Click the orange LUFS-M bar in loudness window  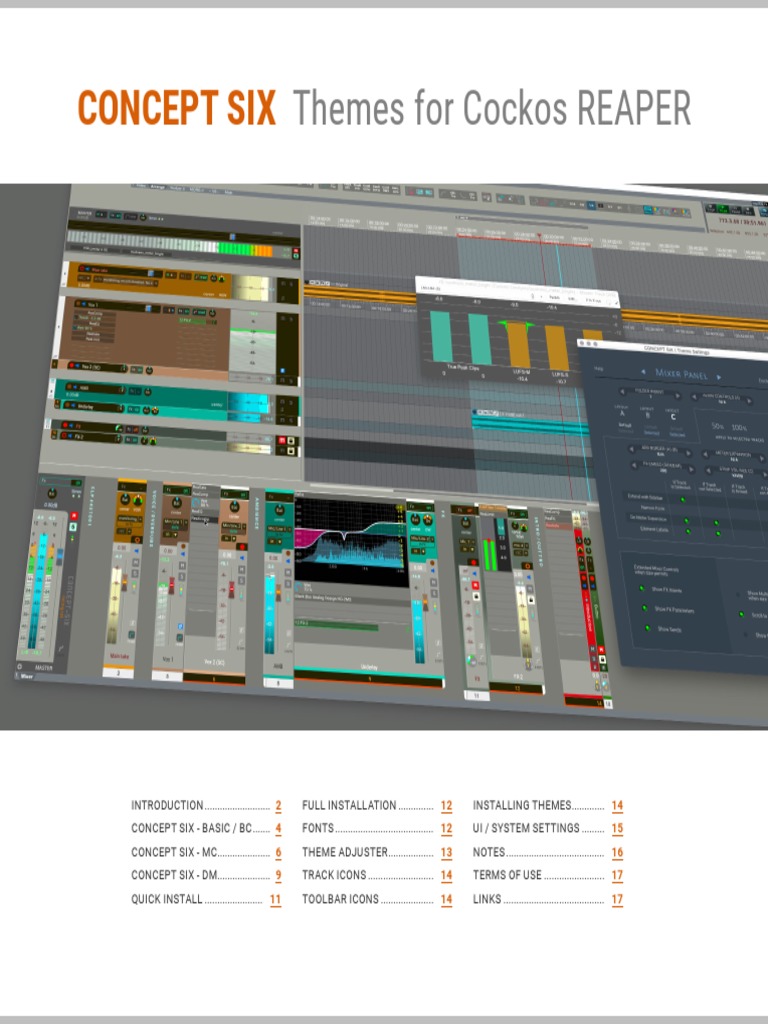coord(519,345)
